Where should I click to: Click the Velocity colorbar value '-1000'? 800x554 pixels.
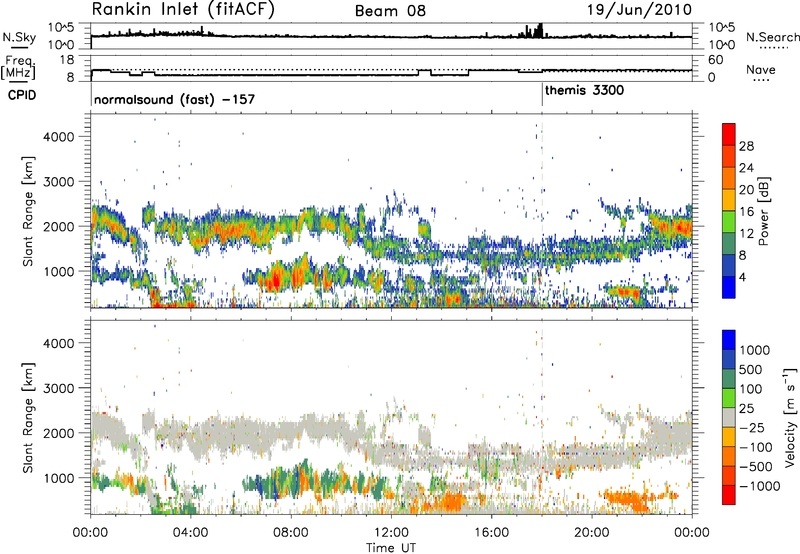tap(759, 486)
